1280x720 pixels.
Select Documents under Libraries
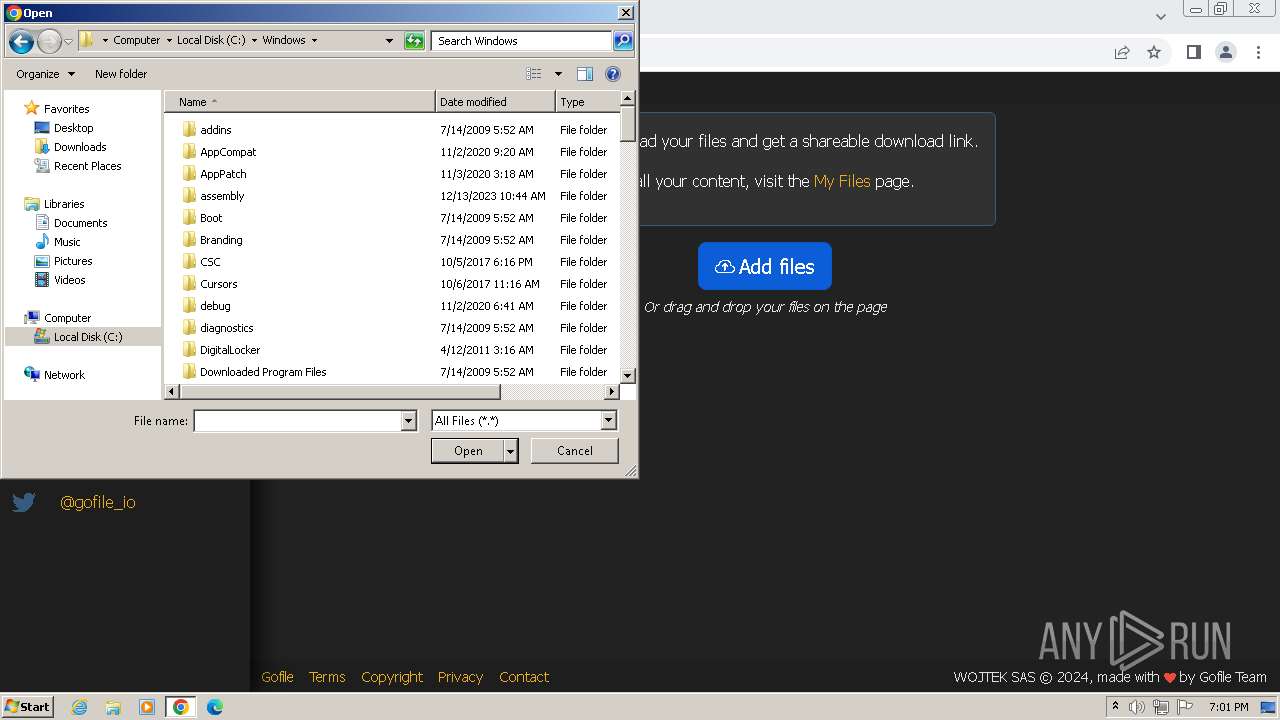81,223
